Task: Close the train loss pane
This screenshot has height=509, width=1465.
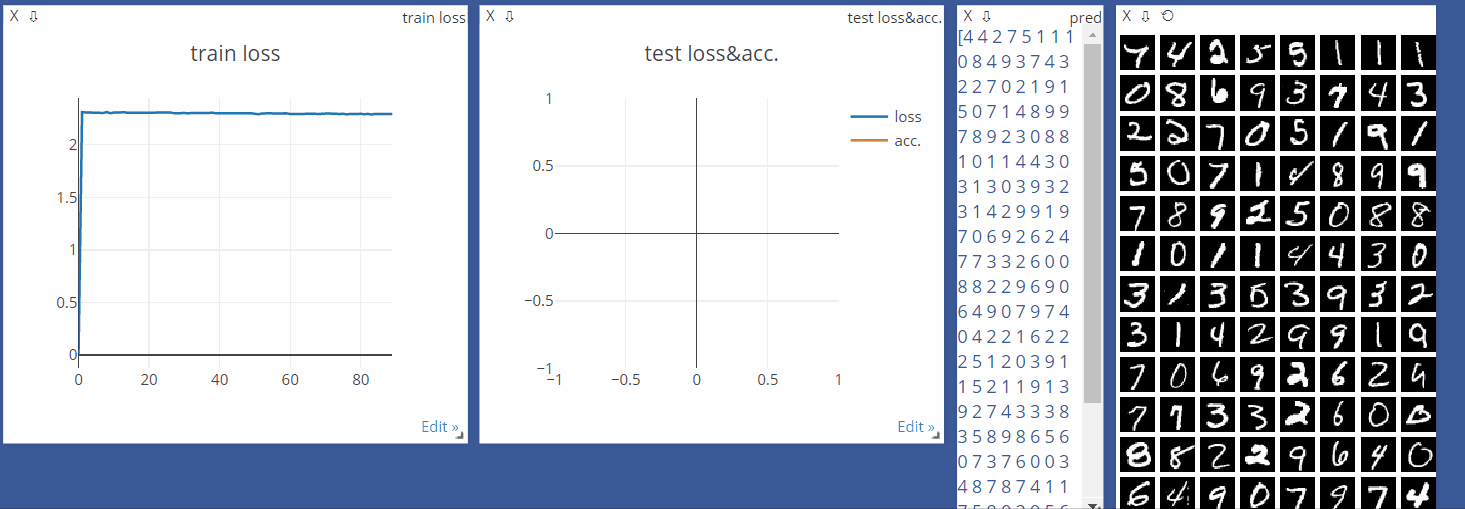Action: 14,16
